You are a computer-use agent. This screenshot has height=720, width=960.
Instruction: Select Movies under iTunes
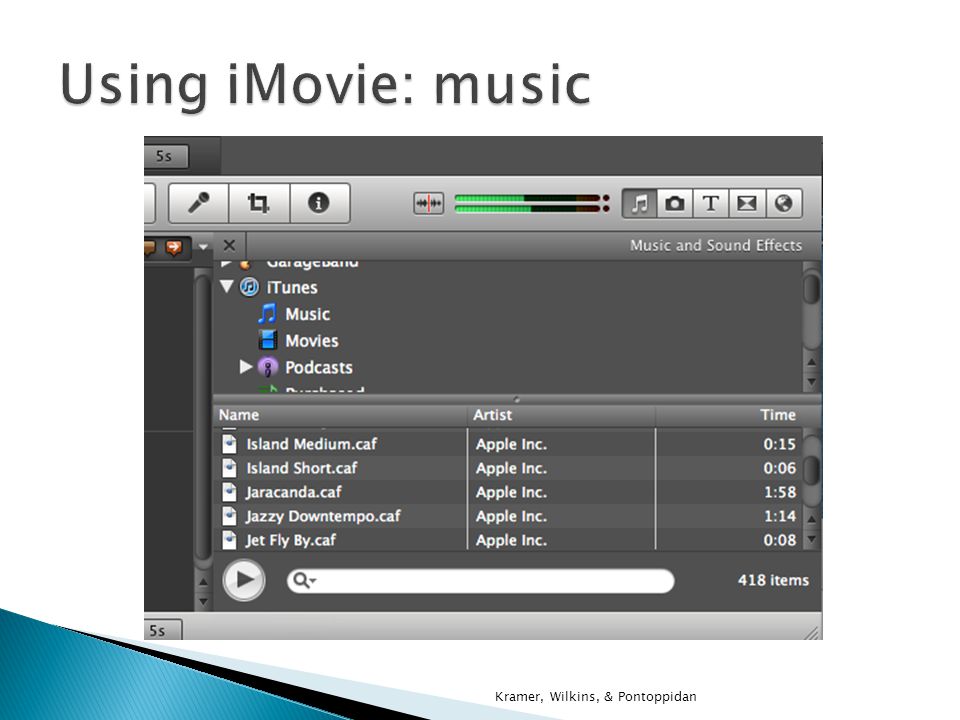[x=312, y=341]
